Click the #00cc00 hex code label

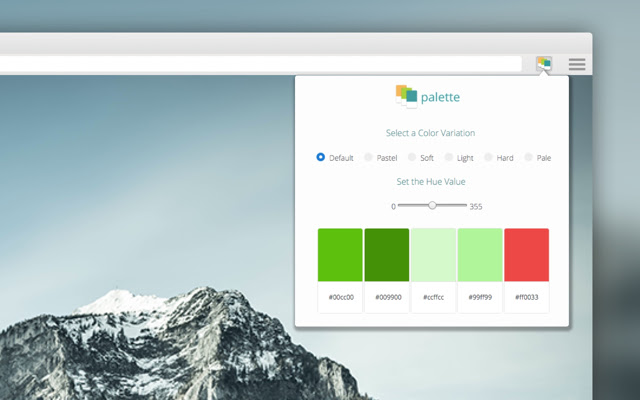pos(341,297)
